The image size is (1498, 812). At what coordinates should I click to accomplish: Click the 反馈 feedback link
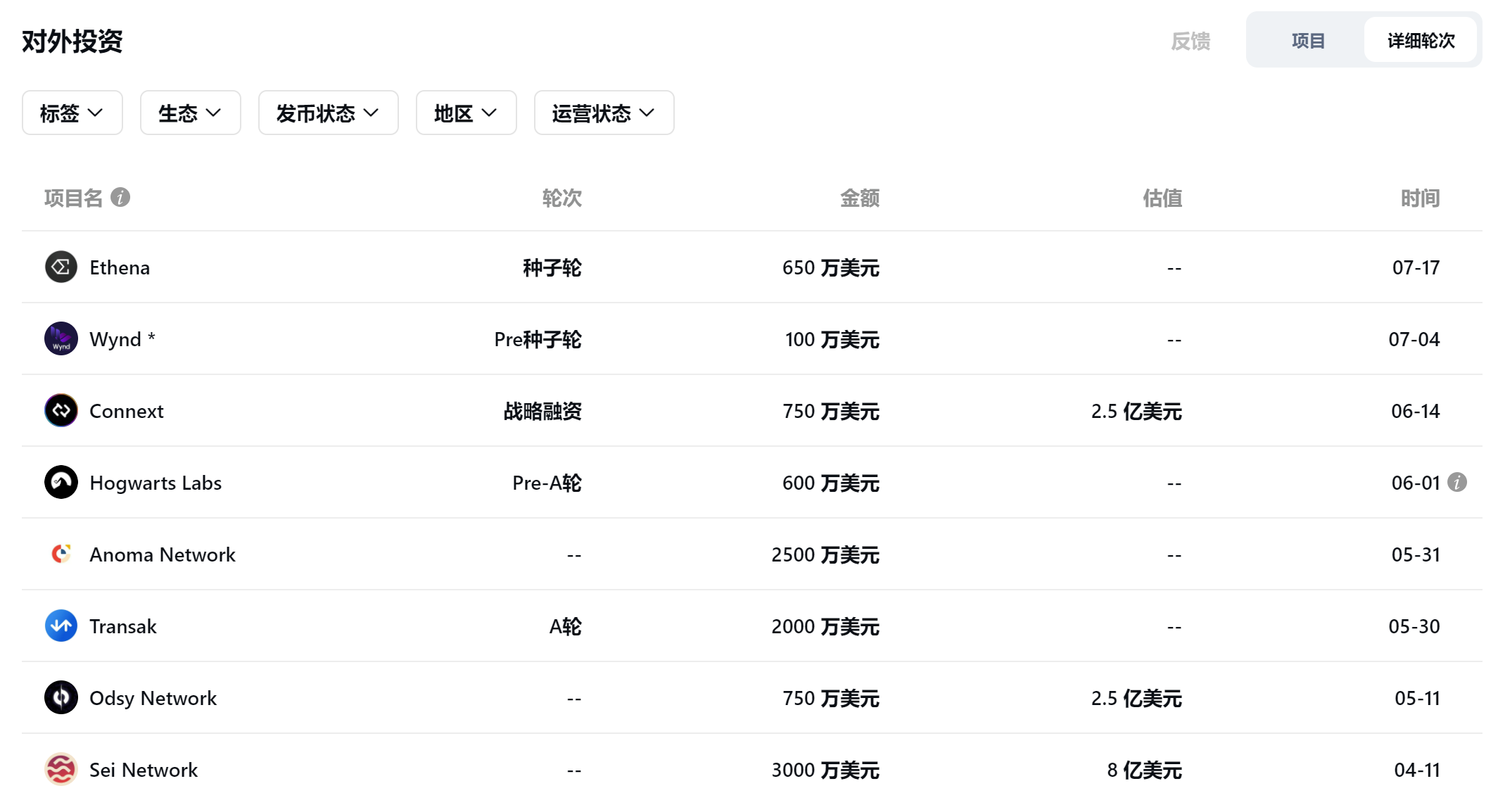1191,42
